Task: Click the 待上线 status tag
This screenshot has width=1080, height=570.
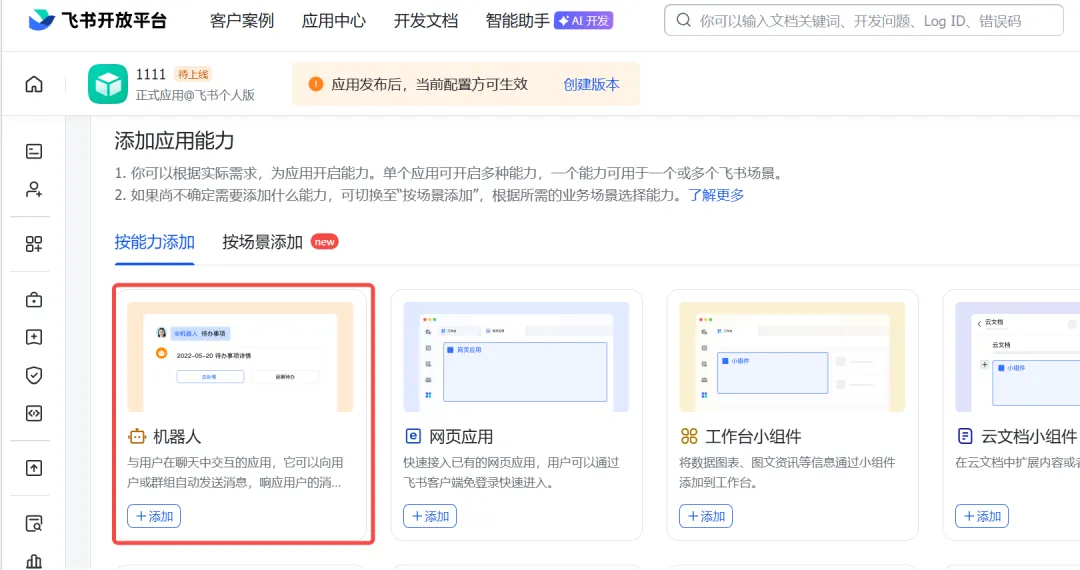Action: click(x=193, y=74)
